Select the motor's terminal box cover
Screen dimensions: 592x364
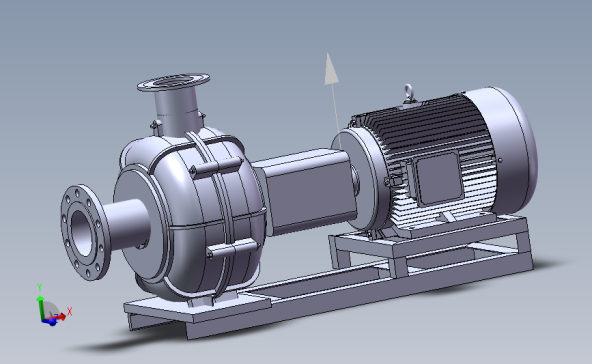(439, 179)
